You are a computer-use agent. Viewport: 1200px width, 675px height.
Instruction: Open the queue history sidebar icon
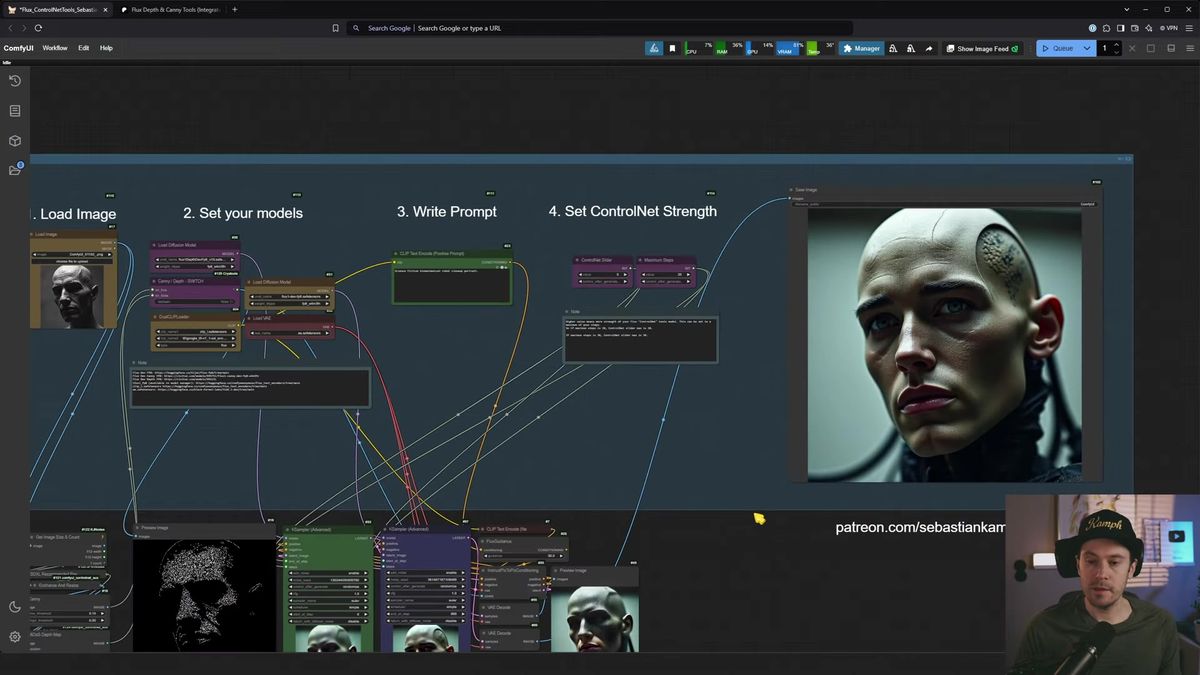[x=15, y=81]
